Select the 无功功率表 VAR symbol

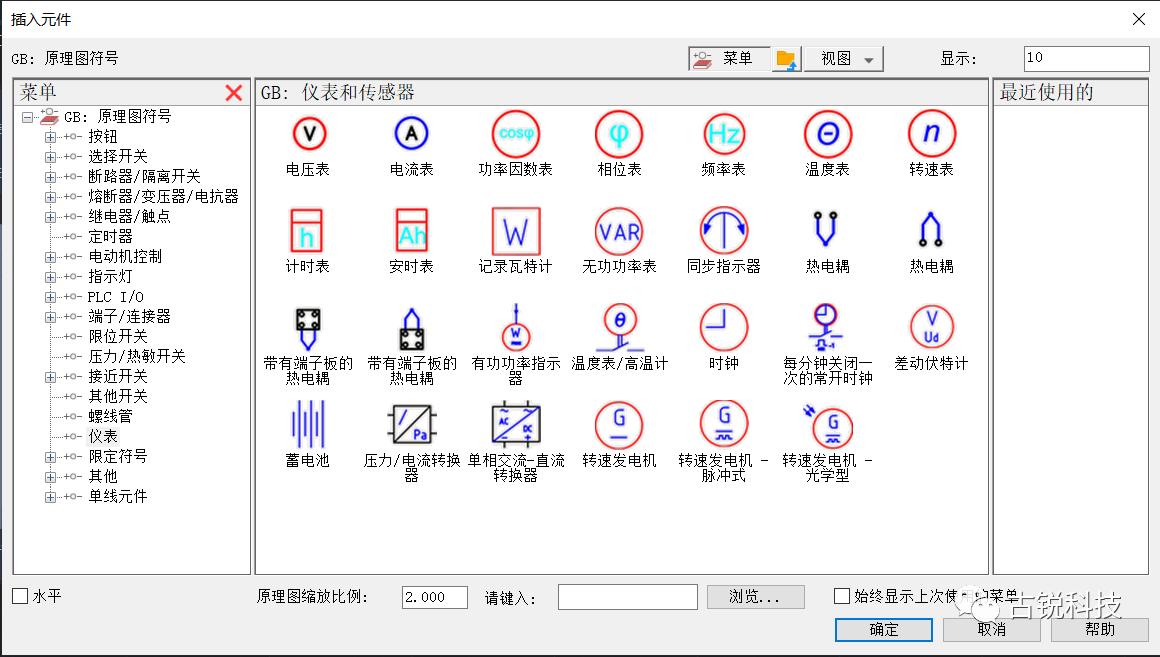pyautogui.click(x=619, y=231)
